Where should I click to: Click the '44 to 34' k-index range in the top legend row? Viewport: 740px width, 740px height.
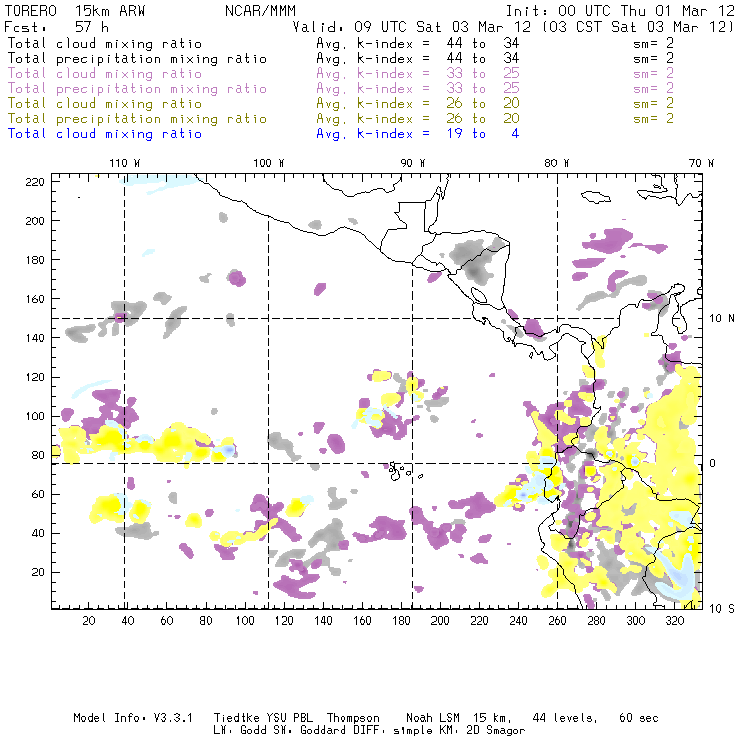pos(483,44)
